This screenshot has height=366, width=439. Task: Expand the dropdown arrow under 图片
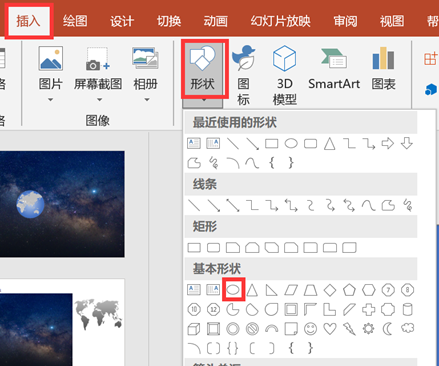tap(50, 100)
